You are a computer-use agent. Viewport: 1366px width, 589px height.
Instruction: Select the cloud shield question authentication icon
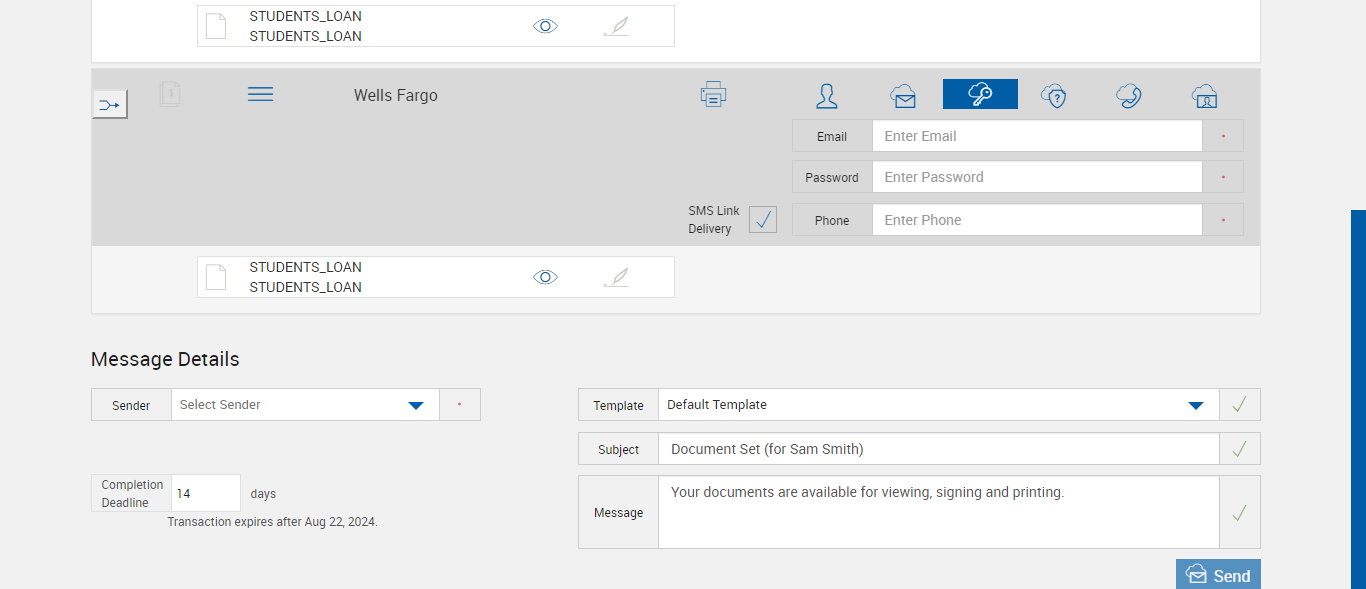tap(1053, 96)
